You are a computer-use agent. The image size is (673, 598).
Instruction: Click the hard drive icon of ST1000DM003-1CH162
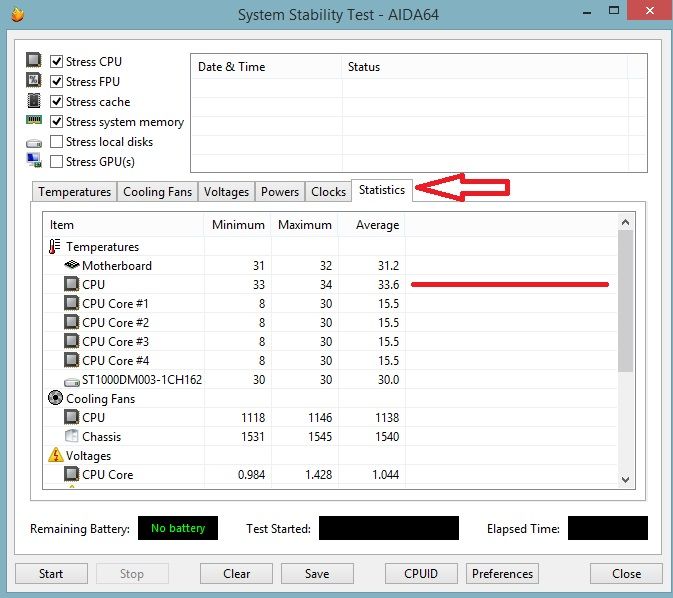(x=72, y=381)
